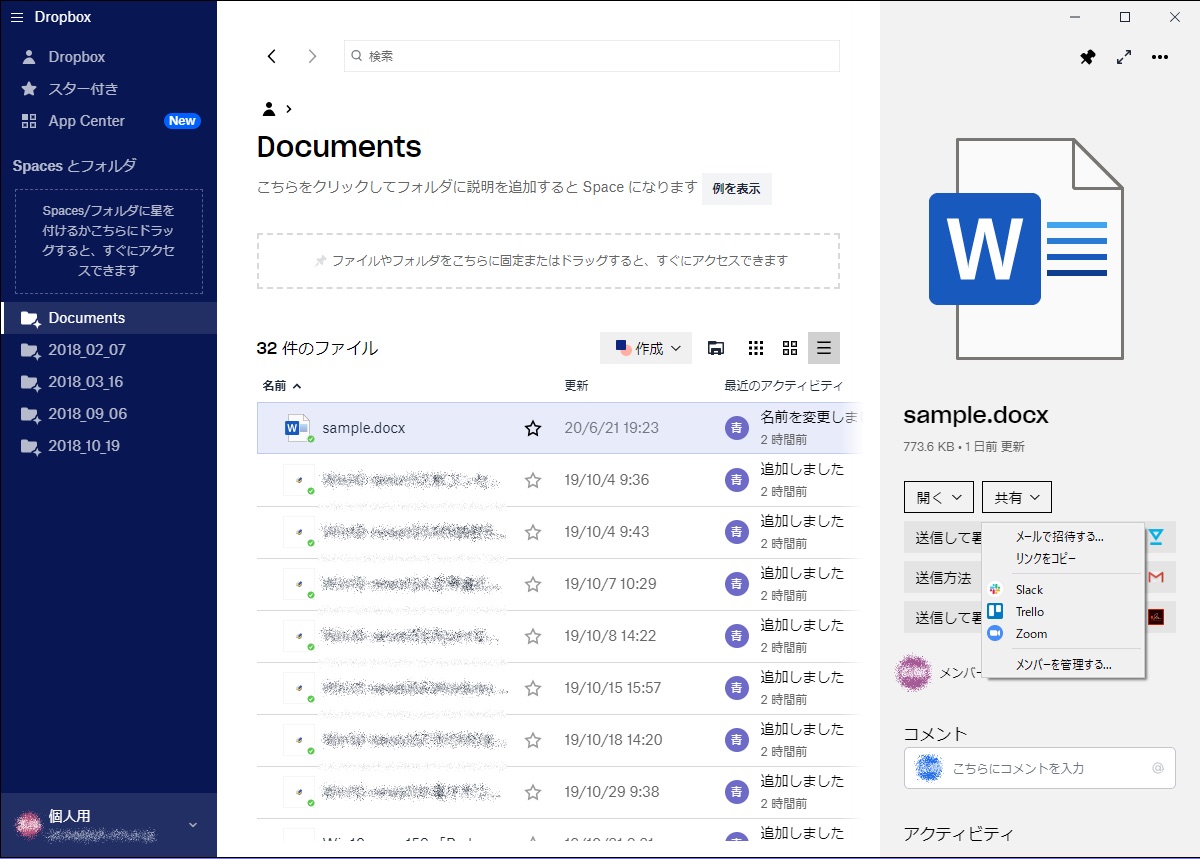Expand the preview with the diagonal arrows icon
The height and width of the screenshot is (859, 1200).
[x=1124, y=57]
